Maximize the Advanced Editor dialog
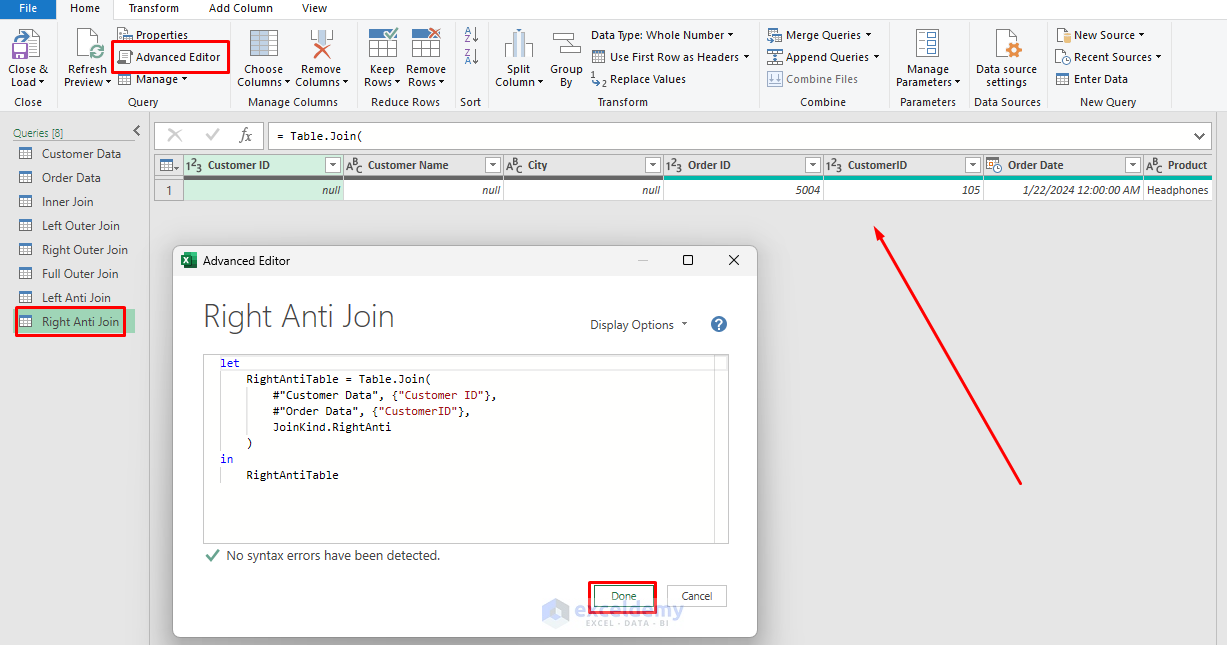The image size is (1227, 645). tap(688, 260)
